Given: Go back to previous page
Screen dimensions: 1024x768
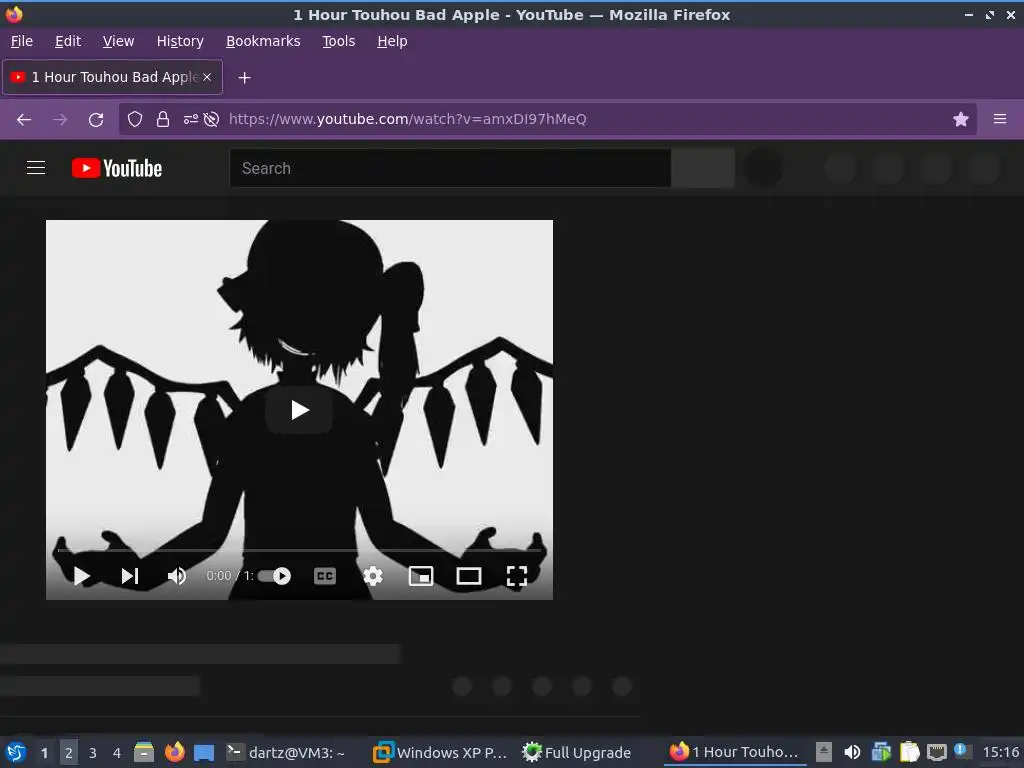Looking at the screenshot, I should (24, 119).
